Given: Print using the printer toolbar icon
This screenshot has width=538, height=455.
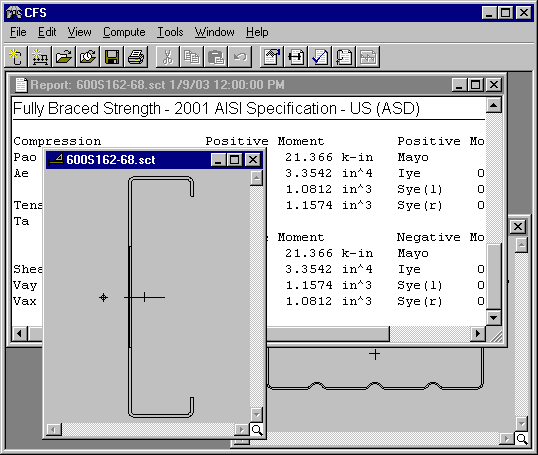Looking at the screenshot, I should click(x=136, y=57).
